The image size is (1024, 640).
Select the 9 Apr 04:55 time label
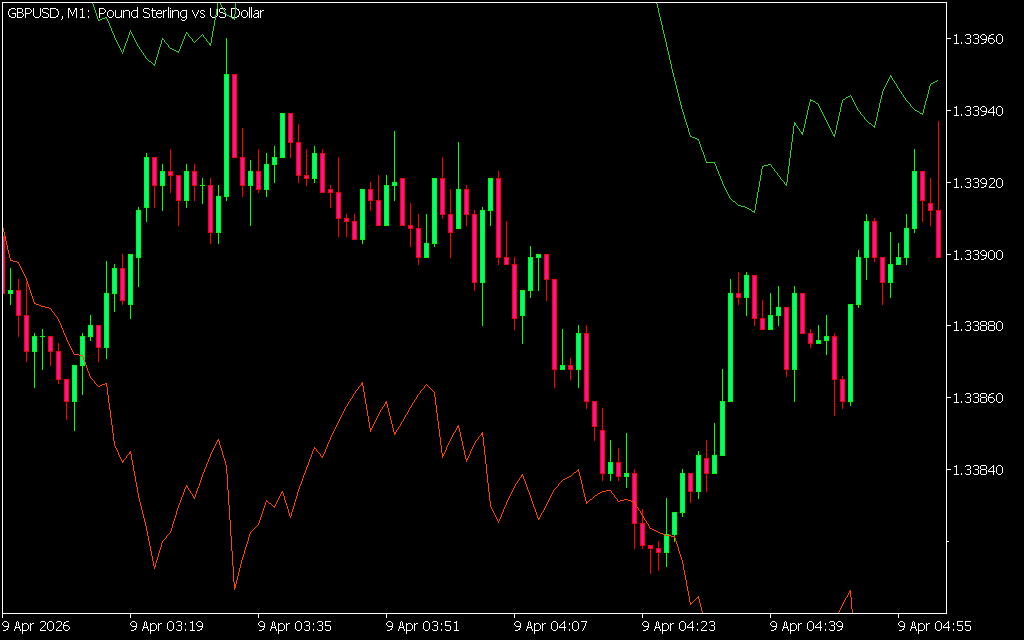[x=936, y=626]
